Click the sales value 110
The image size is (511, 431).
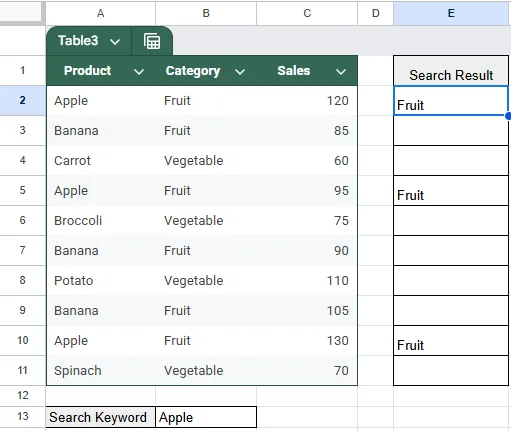337,281
